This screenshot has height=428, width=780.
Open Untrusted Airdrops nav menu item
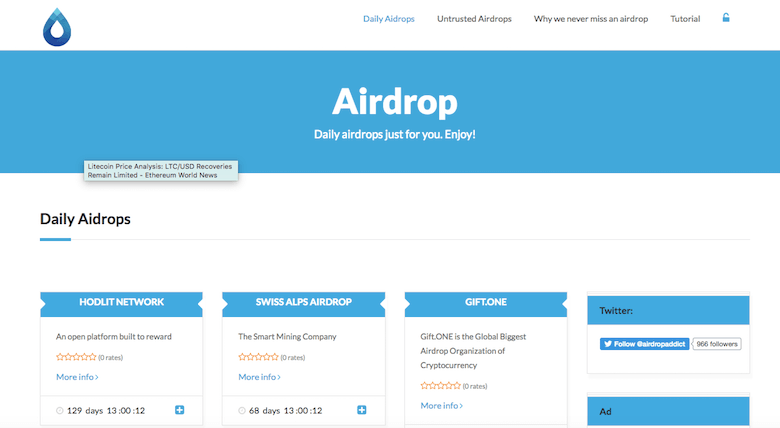474,19
